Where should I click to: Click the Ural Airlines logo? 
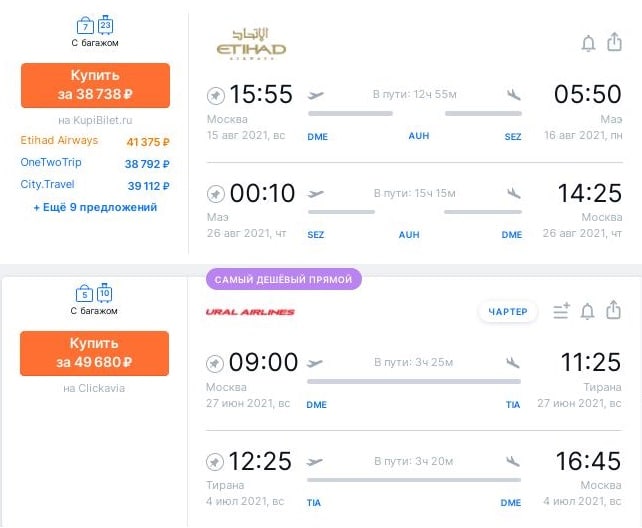tap(250, 312)
